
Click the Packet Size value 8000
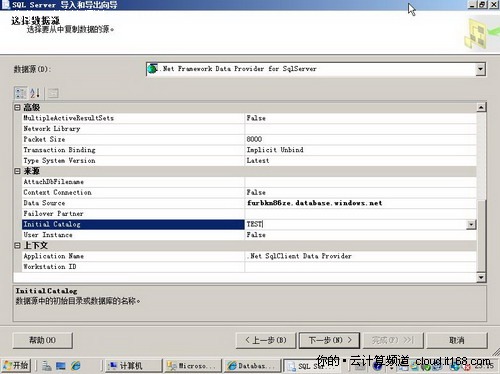254,139
